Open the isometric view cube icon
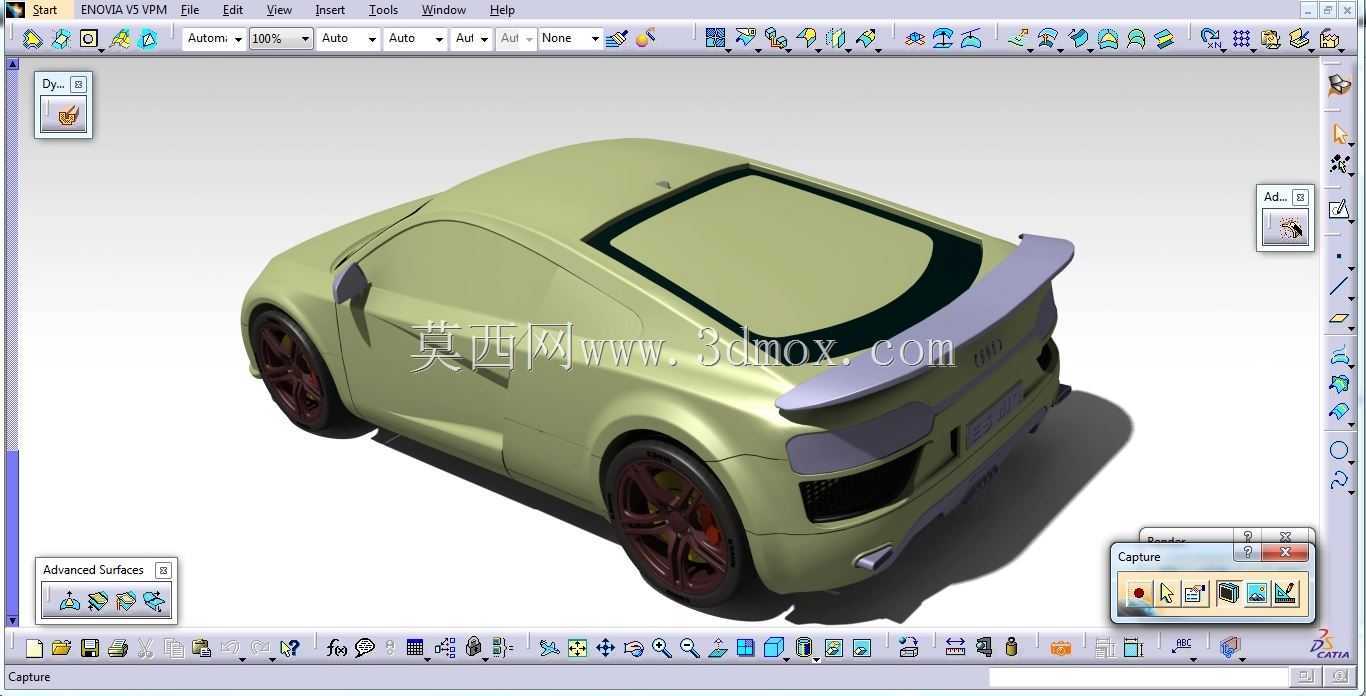This screenshot has width=1366, height=696. coord(773,648)
